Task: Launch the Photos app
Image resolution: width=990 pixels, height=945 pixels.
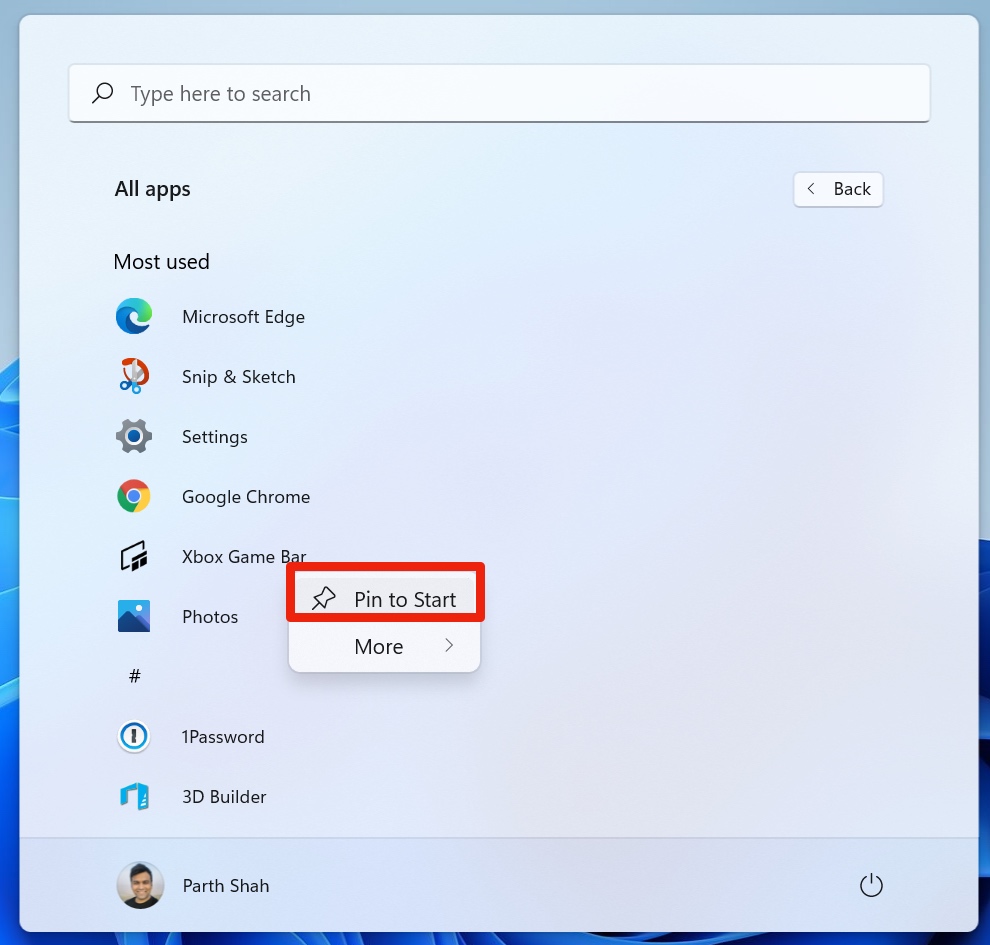Action: tap(210, 616)
